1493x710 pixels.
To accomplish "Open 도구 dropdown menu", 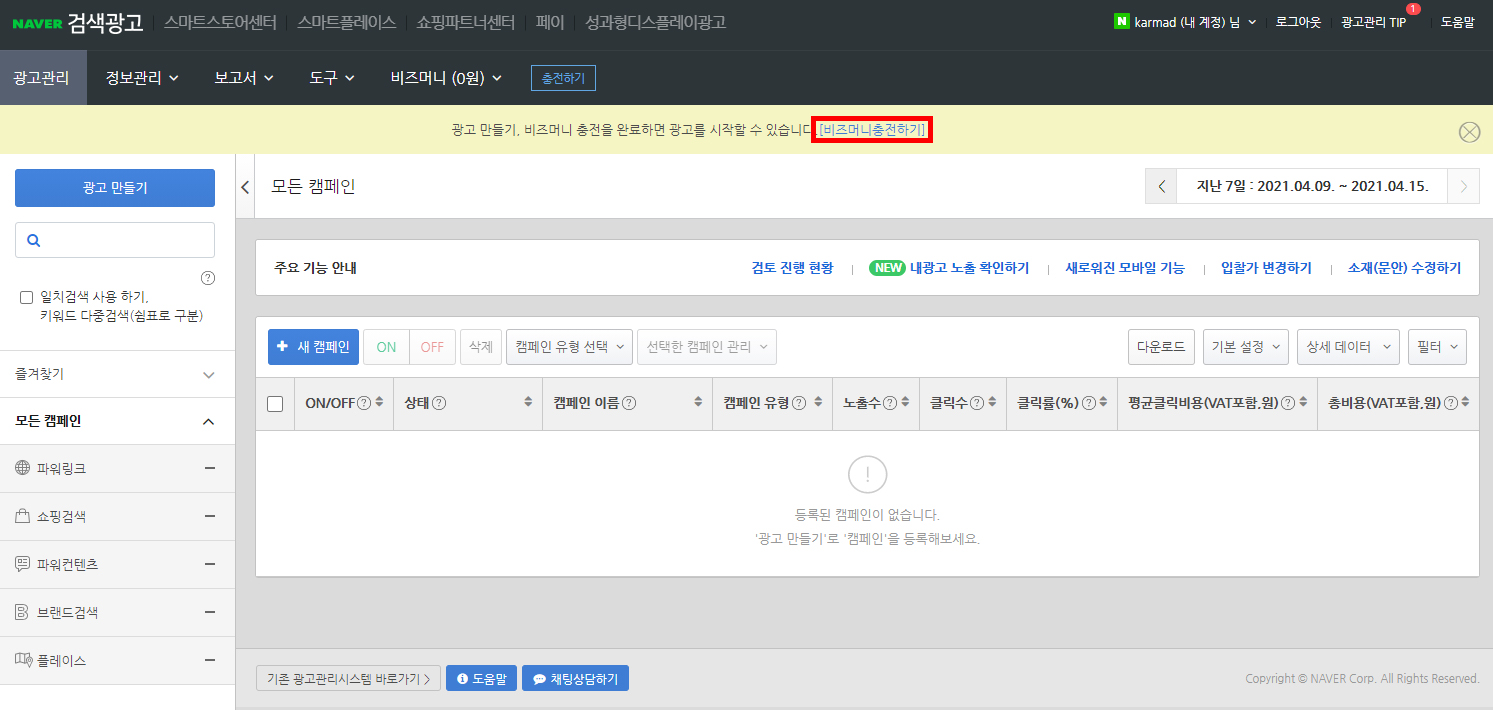I will pyautogui.click(x=332, y=77).
